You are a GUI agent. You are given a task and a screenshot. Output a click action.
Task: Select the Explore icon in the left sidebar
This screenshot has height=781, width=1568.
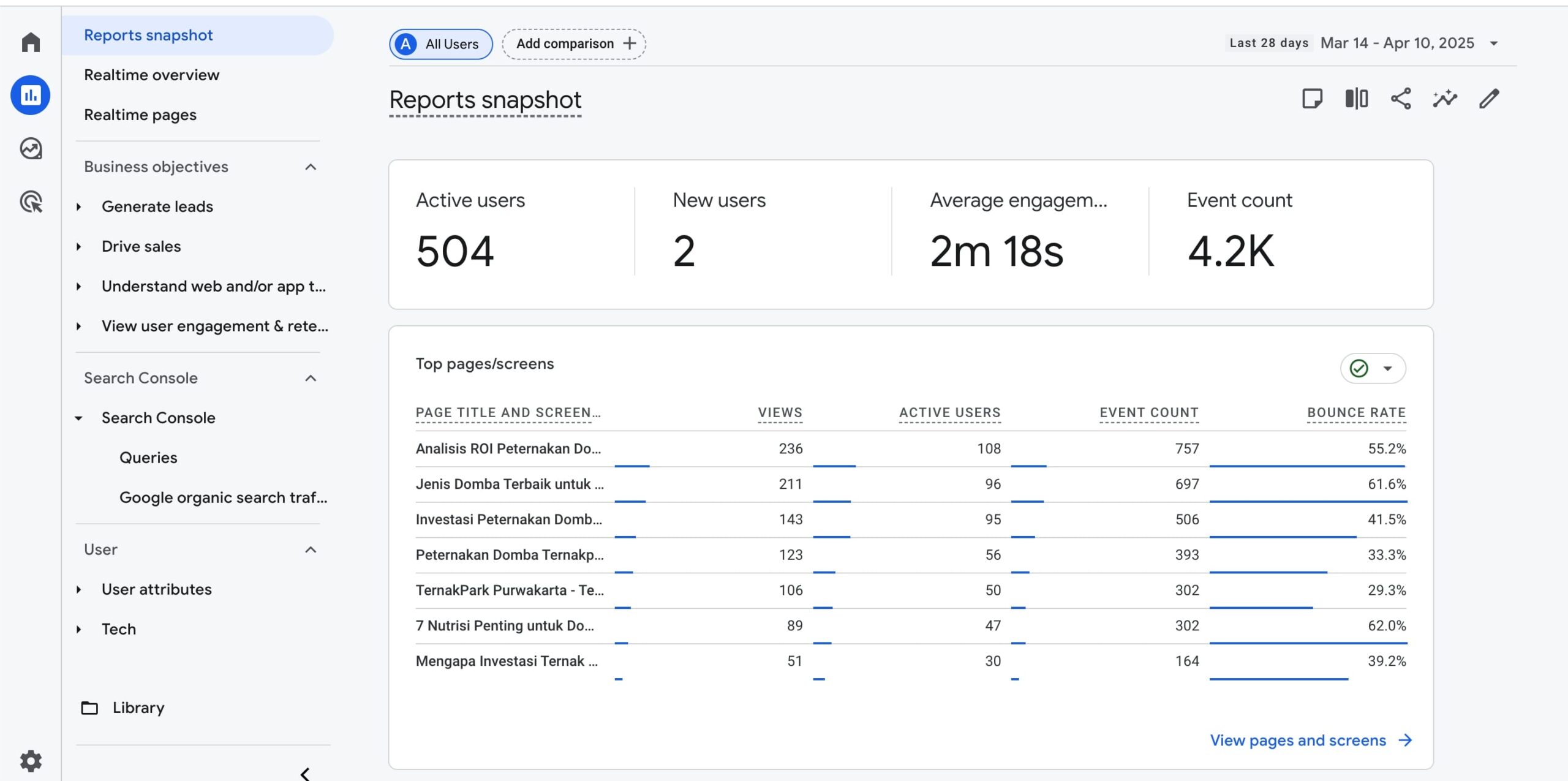pyautogui.click(x=30, y=148)
